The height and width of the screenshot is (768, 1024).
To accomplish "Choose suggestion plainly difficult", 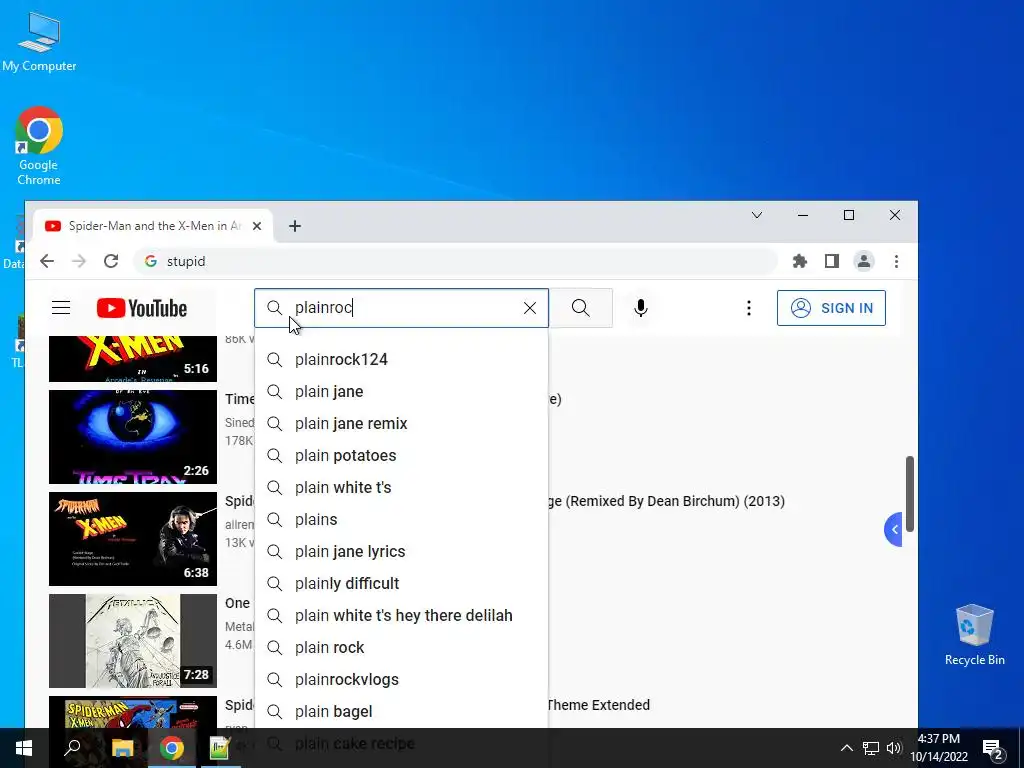I will click(401, 583).
